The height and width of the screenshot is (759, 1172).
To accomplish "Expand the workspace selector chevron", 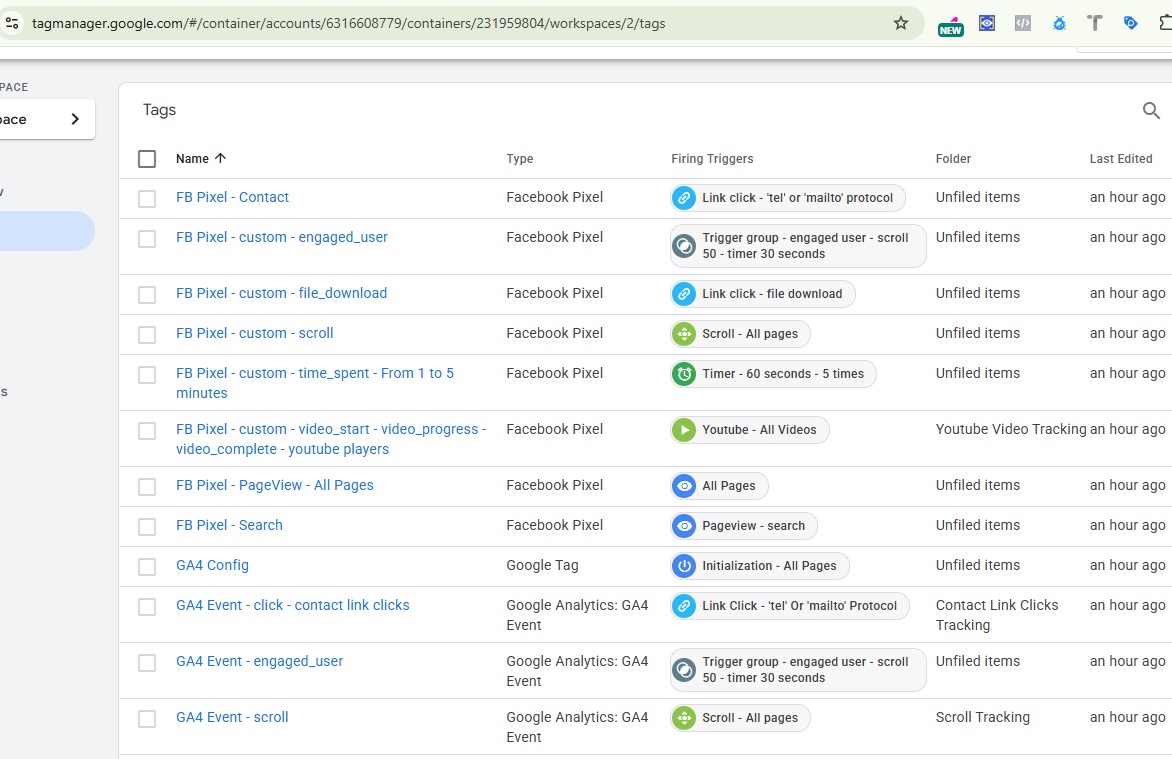I will (75, 119).
